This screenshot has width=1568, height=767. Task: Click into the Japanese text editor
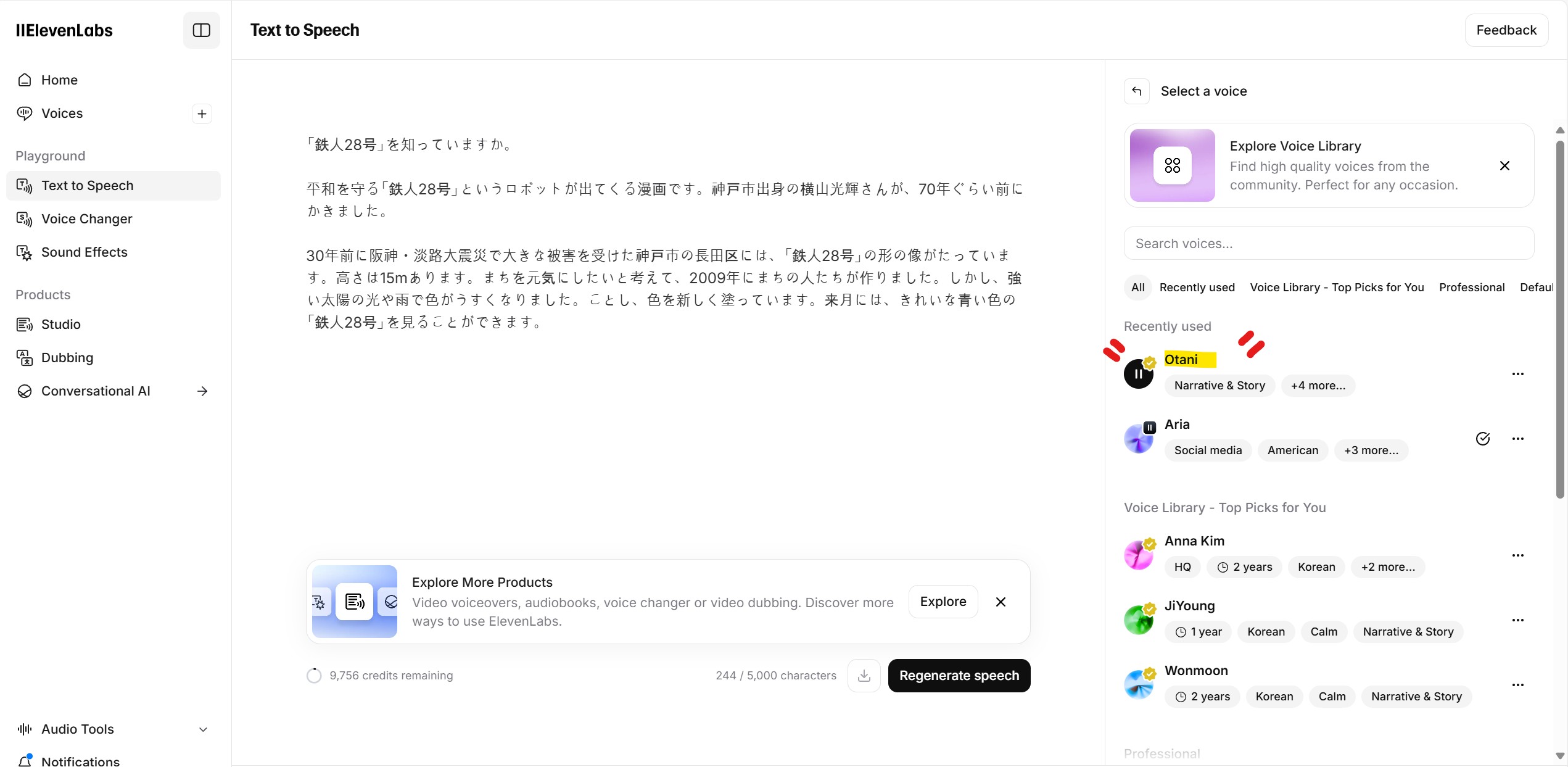tap(667, 233)
